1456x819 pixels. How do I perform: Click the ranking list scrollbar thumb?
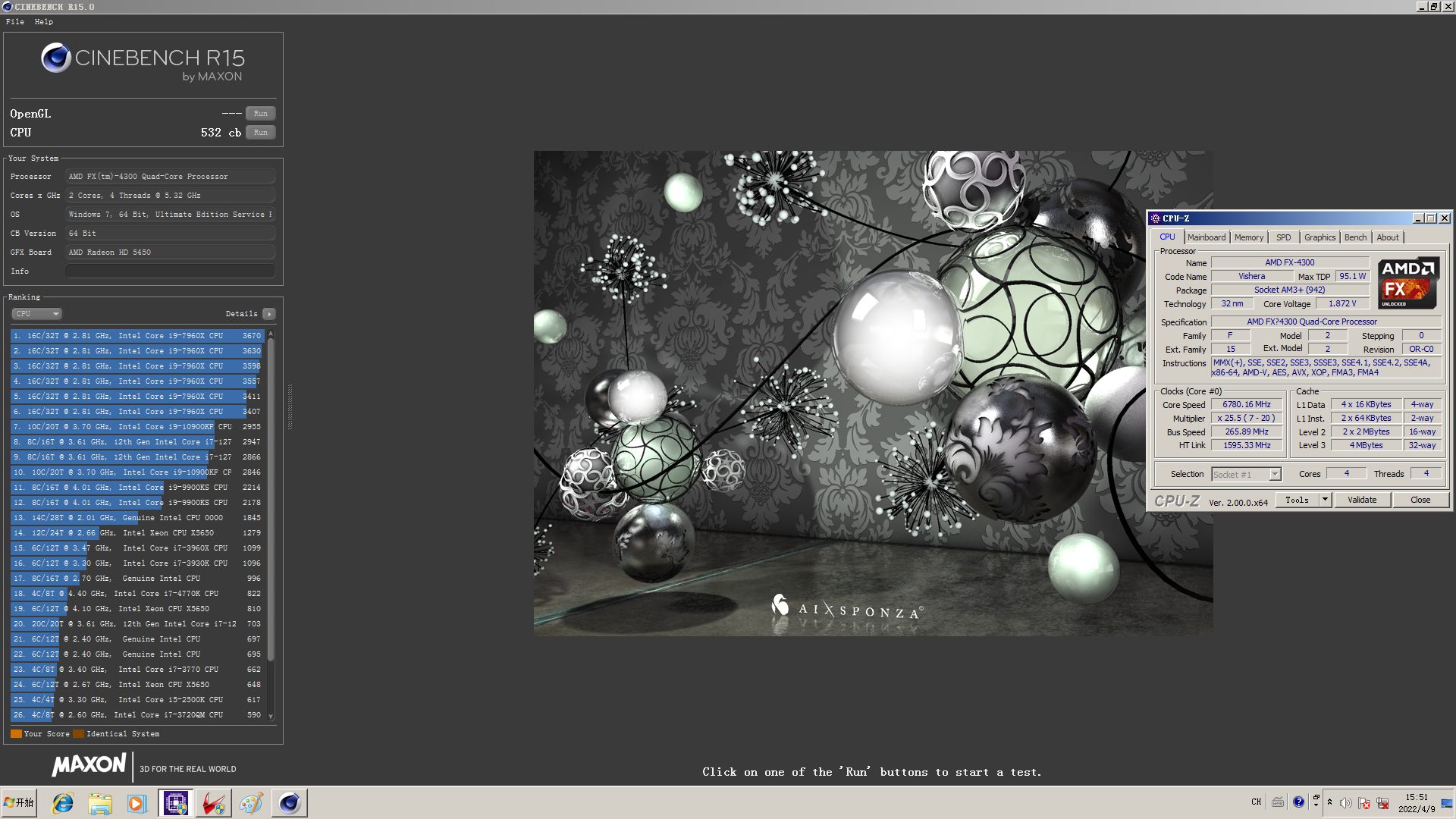(x=271, y=500)
